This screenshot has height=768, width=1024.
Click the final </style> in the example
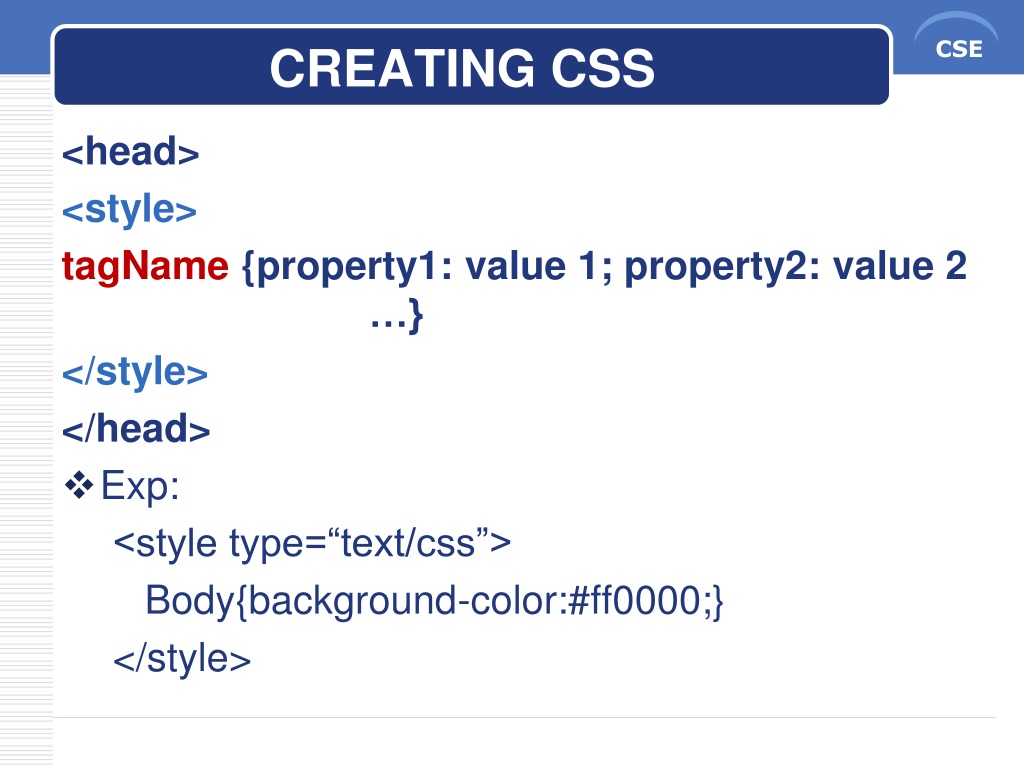click(x=182, y=658)
